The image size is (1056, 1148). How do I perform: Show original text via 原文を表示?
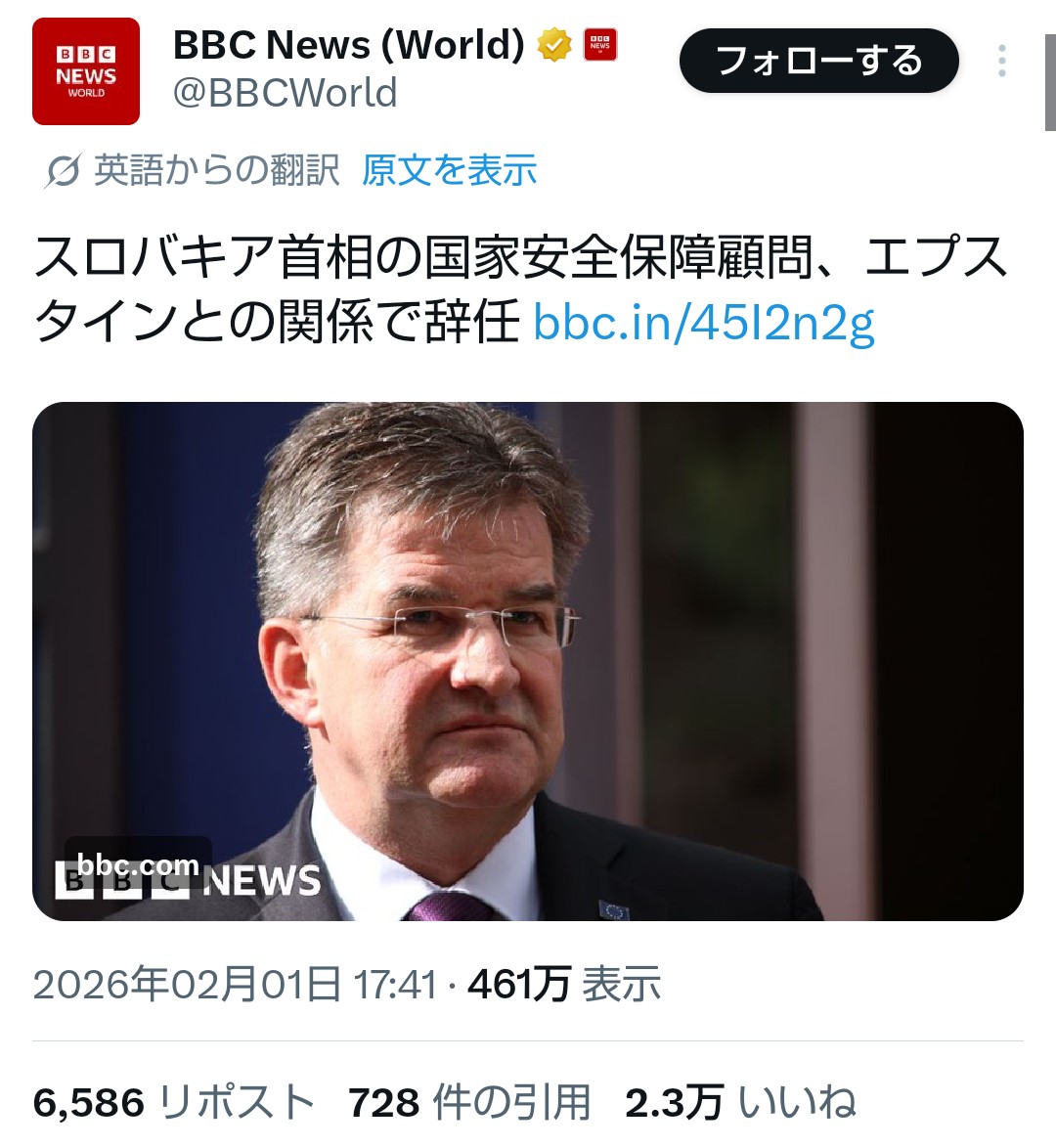click(x=450, y=170)
